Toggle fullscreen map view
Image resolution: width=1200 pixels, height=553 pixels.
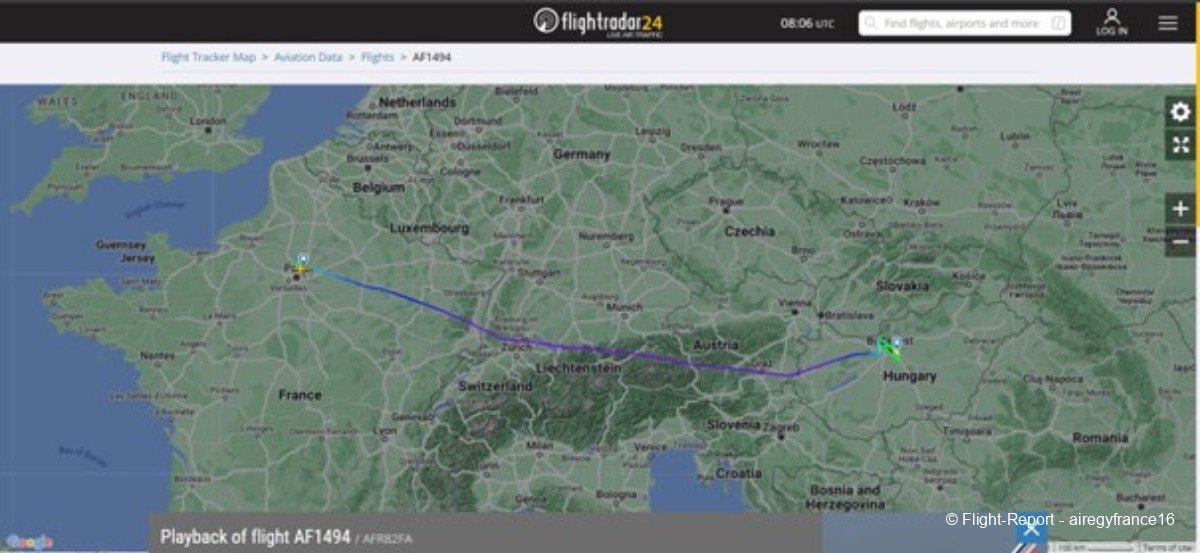[1181, 145]
